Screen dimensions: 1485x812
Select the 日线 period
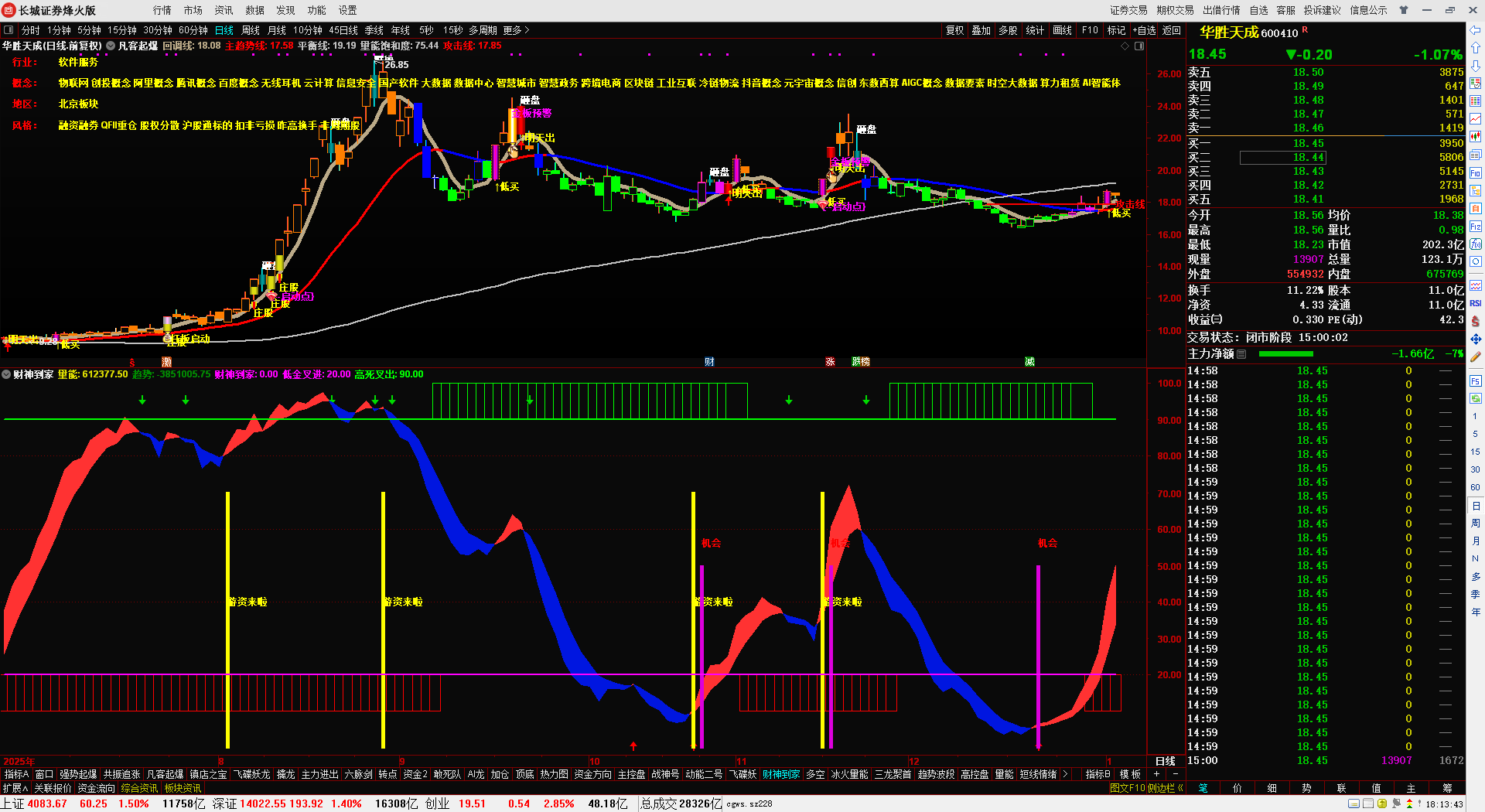(x=224, y=30)
